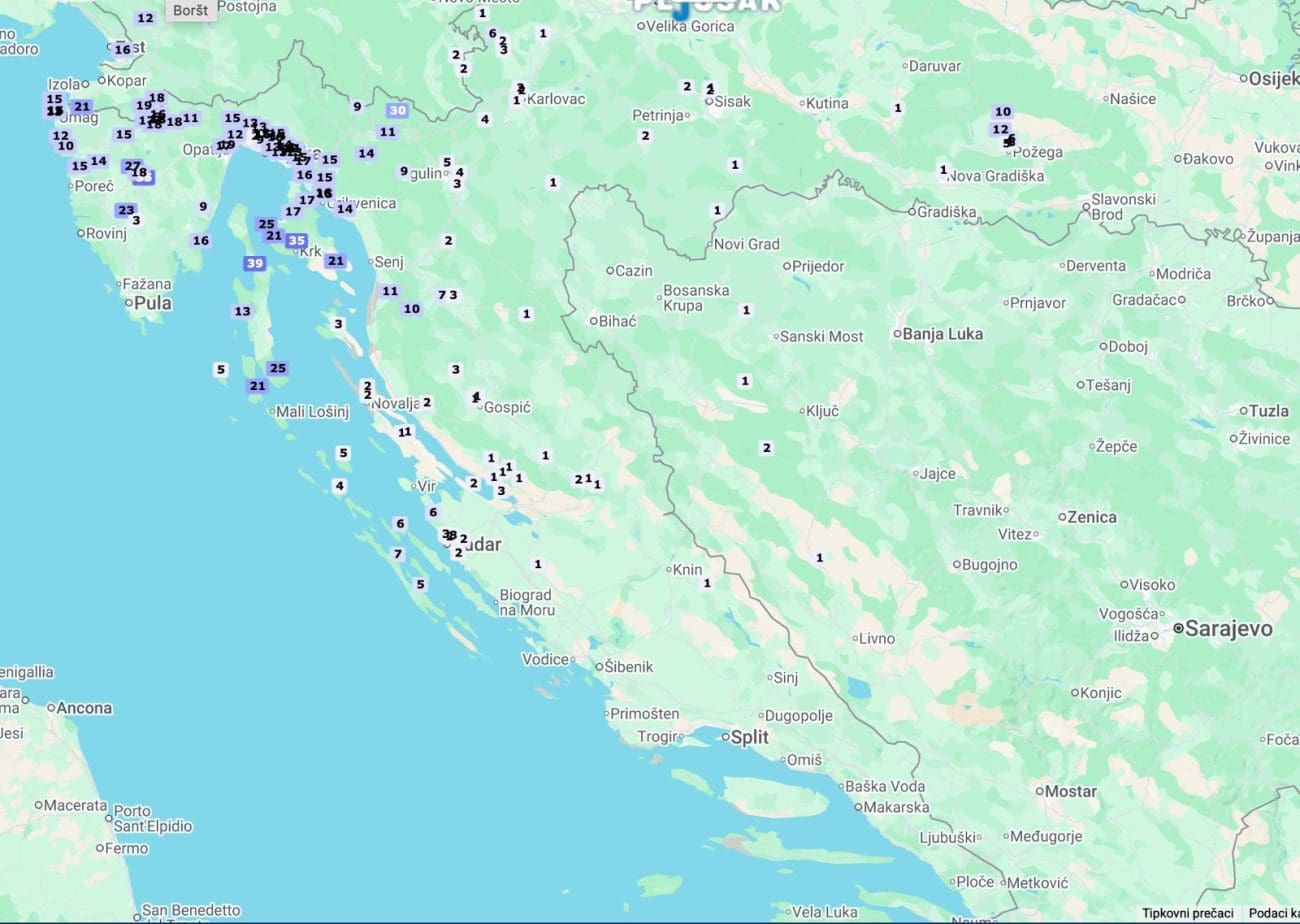Click the 2 marker south of Ključ
This screenshot has height=924, width=1300.
click(x=767, y=448)
